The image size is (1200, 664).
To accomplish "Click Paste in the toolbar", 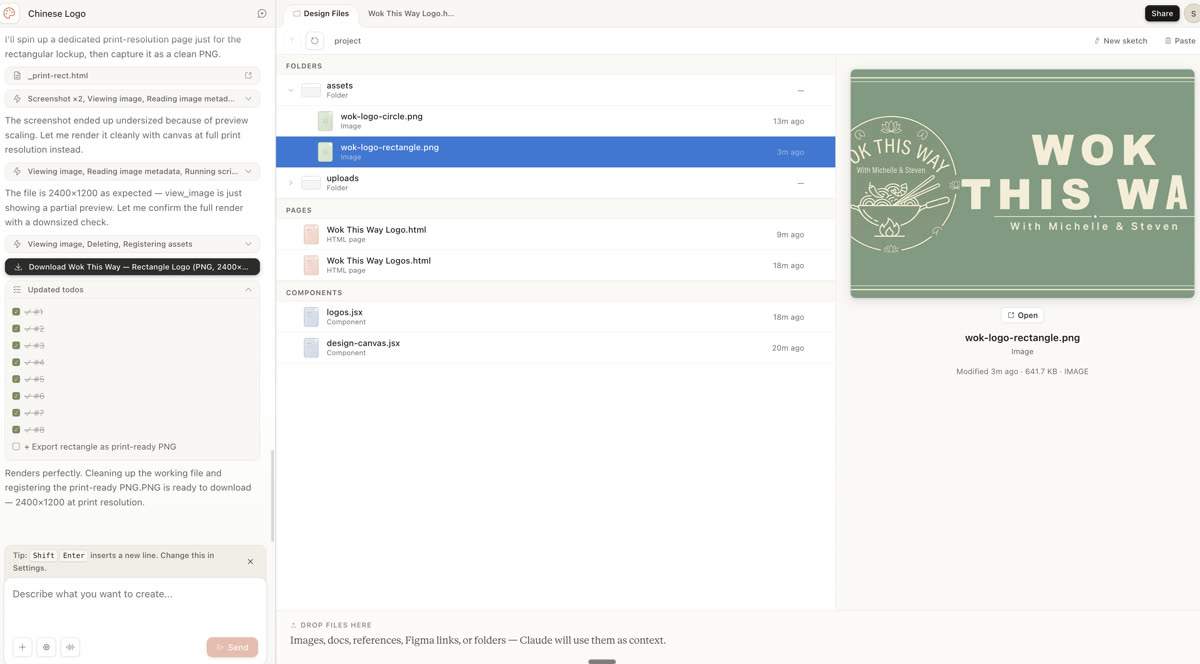I will click(1180, 41).
